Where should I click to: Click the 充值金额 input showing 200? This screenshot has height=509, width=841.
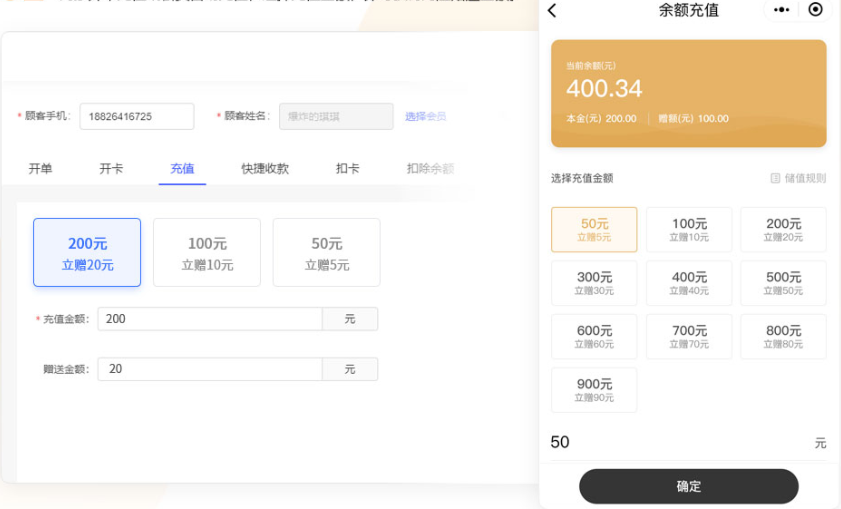click(210, 319)
